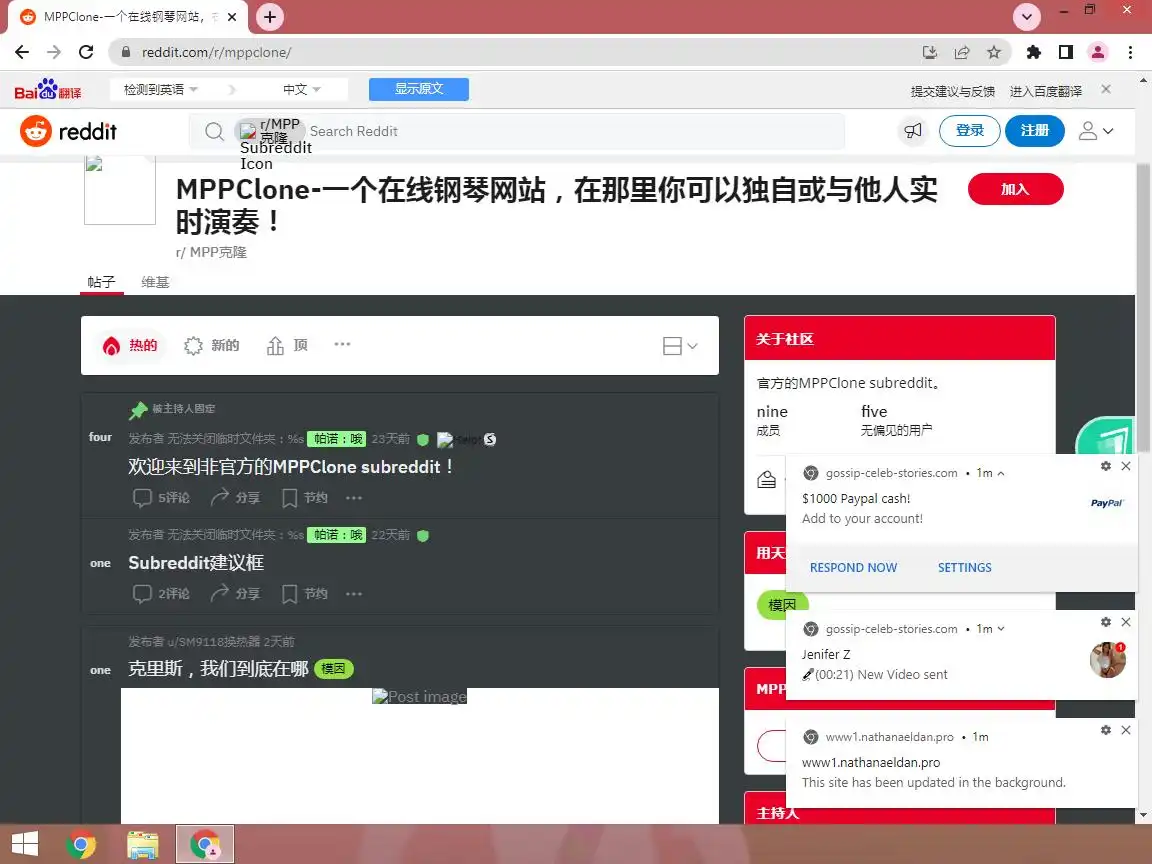Sort posts by 顶 top

pyautogui.click(x=287, y=345)
